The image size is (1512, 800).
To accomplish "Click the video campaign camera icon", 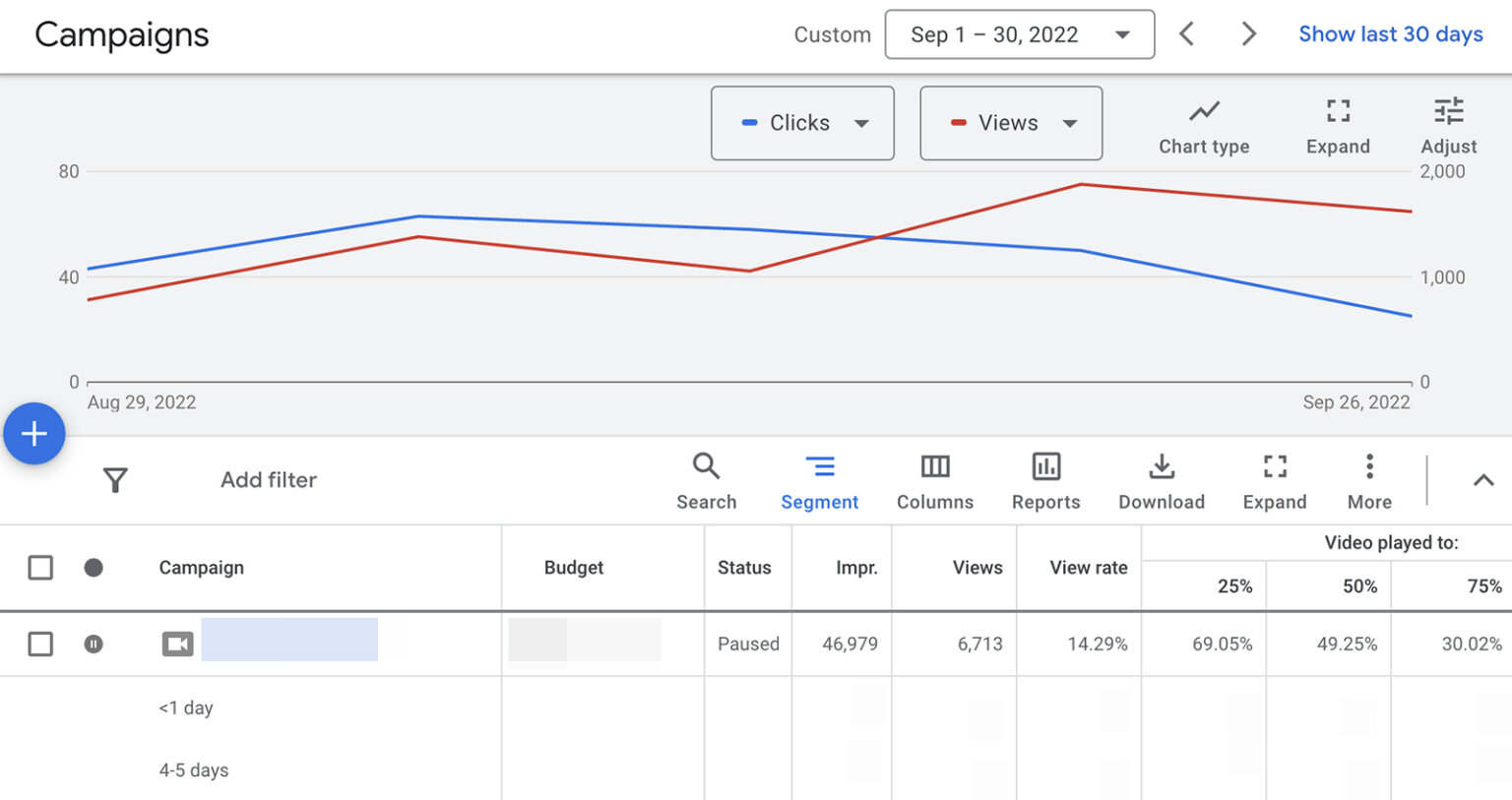I will coord(177,644).
